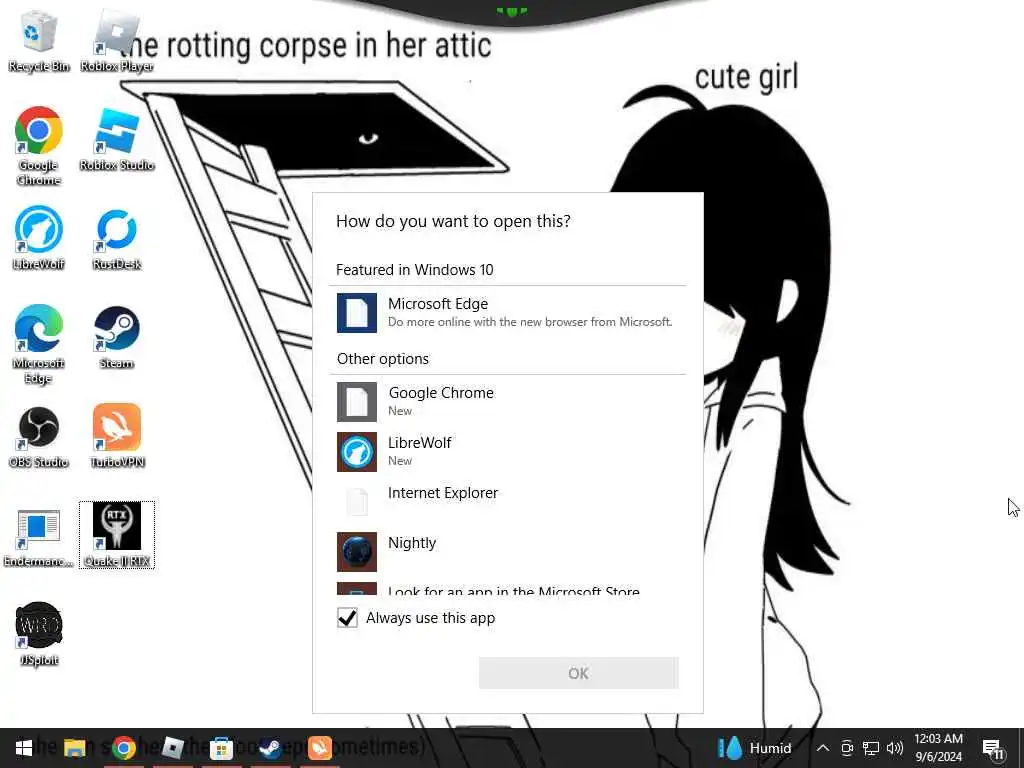This screenshot has width=1024, height=768.
Task: Show hidden system tray icons
Action: 823,748
